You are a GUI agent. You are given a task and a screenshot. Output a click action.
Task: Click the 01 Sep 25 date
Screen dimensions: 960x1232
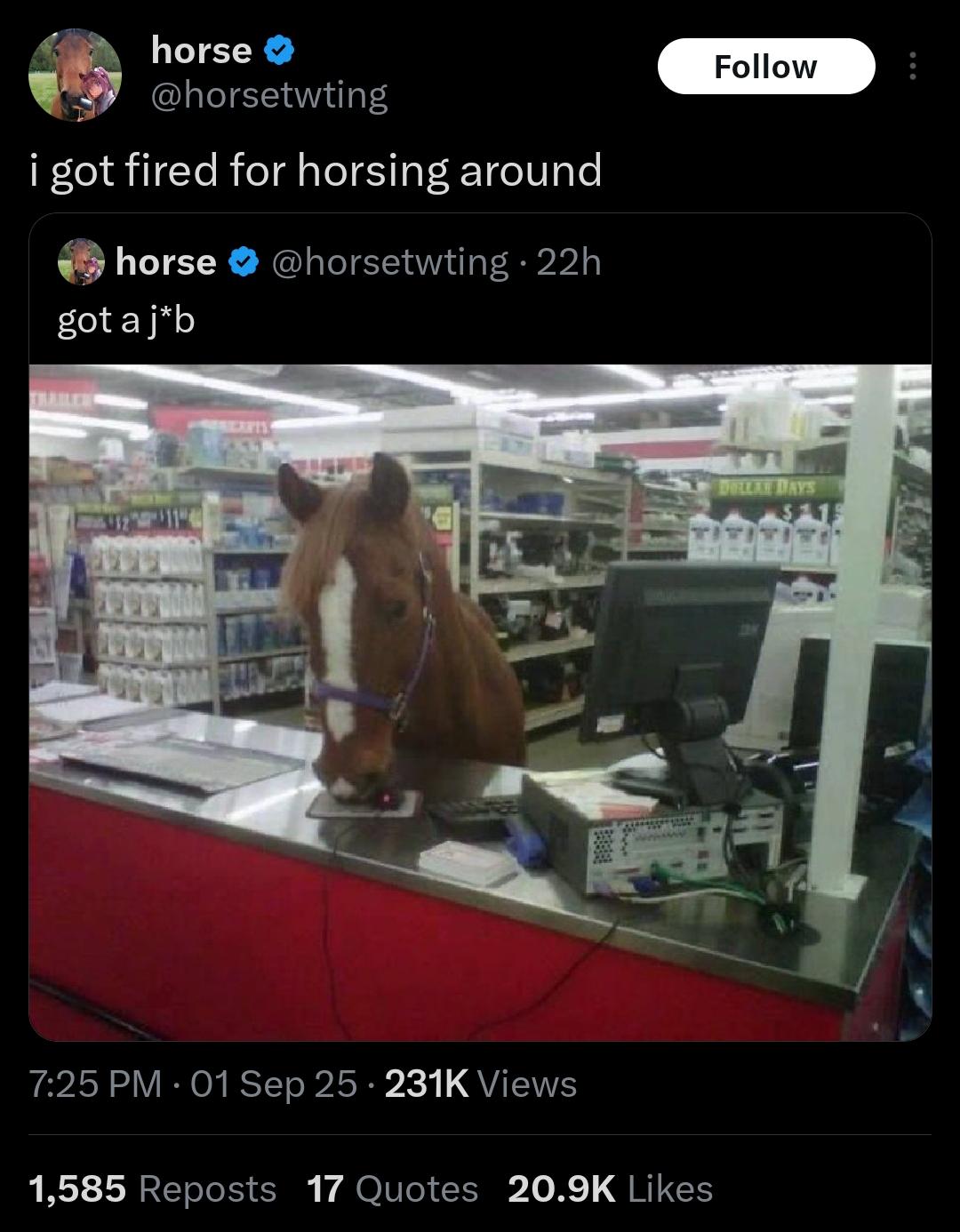point(274,1084)
